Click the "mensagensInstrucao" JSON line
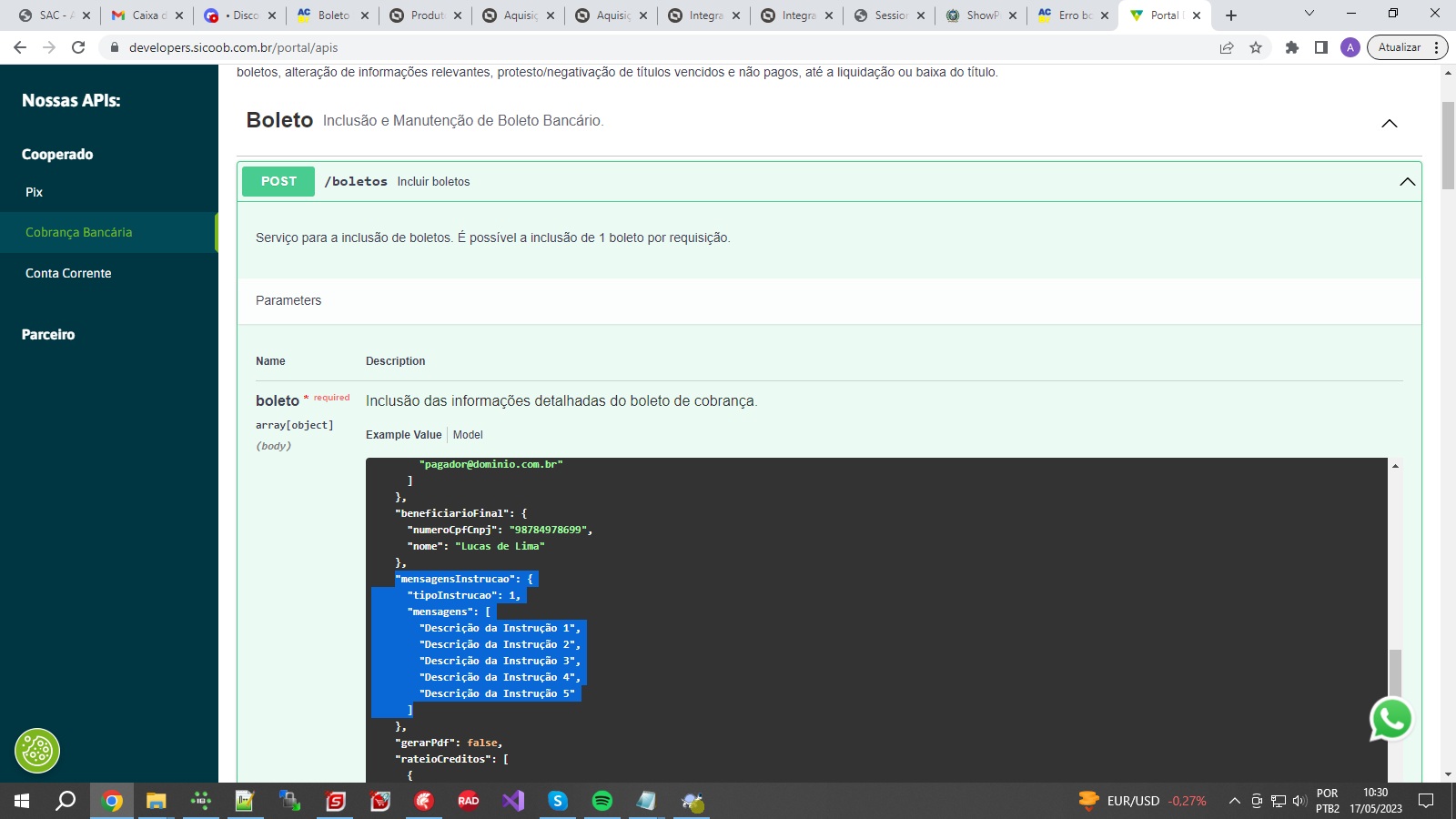The image size is (1456, 819). [x=464, y=579]
